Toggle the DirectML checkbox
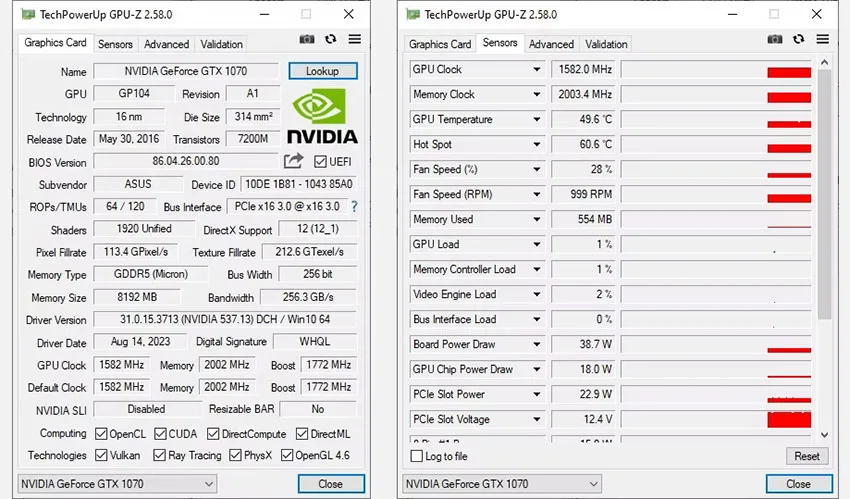Viewport: 850px width, 499px height. coord(302,434)
